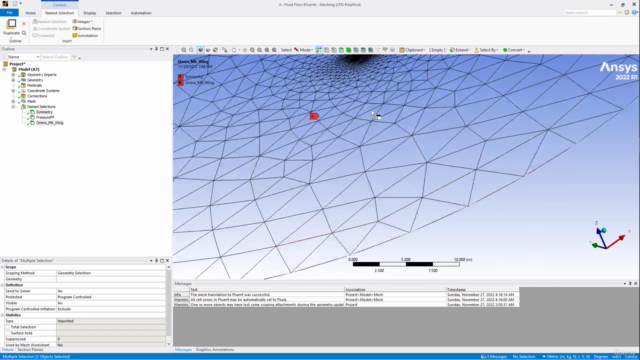Click the red Delete X icon
Image resolution: width=640 pixels, height=360 pixels.
click(24, 24)
